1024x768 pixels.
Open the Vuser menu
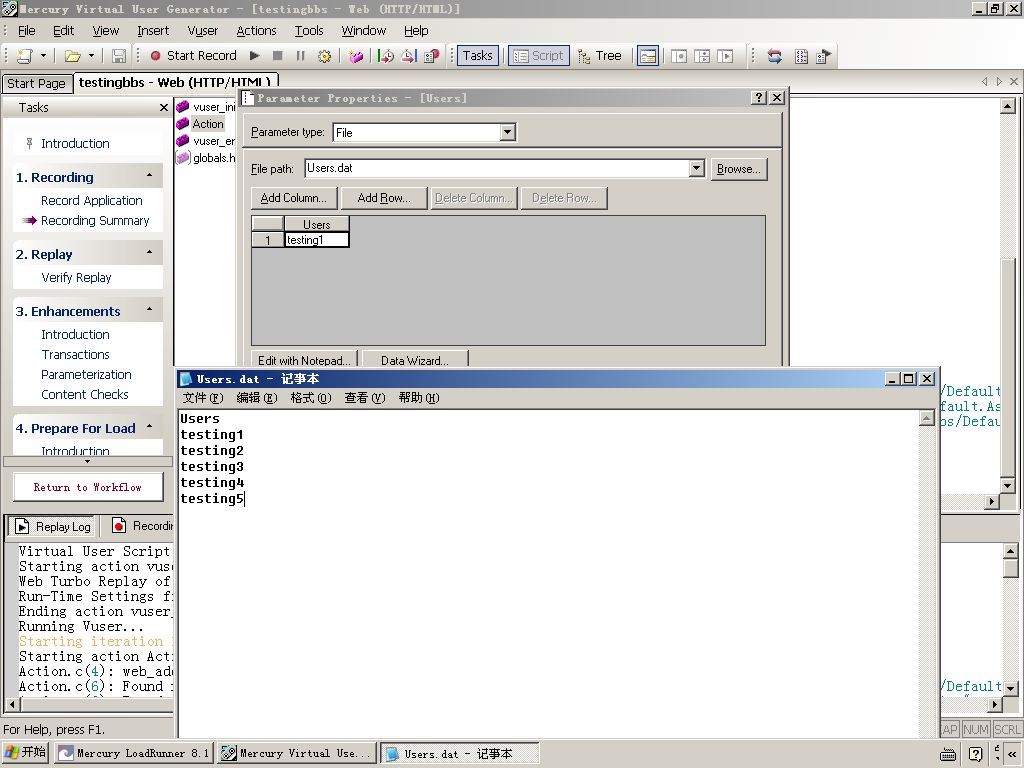click(202, 31)
